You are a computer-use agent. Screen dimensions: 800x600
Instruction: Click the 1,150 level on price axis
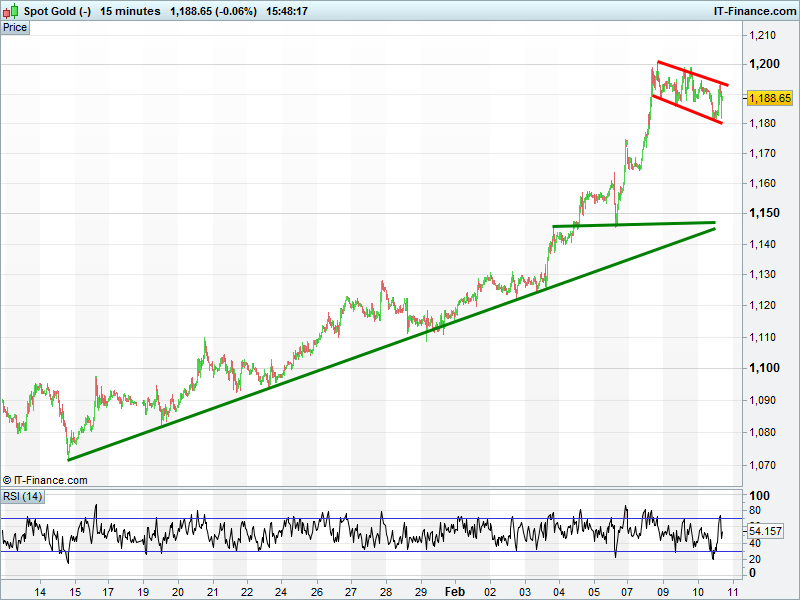(x=763, y=213)
